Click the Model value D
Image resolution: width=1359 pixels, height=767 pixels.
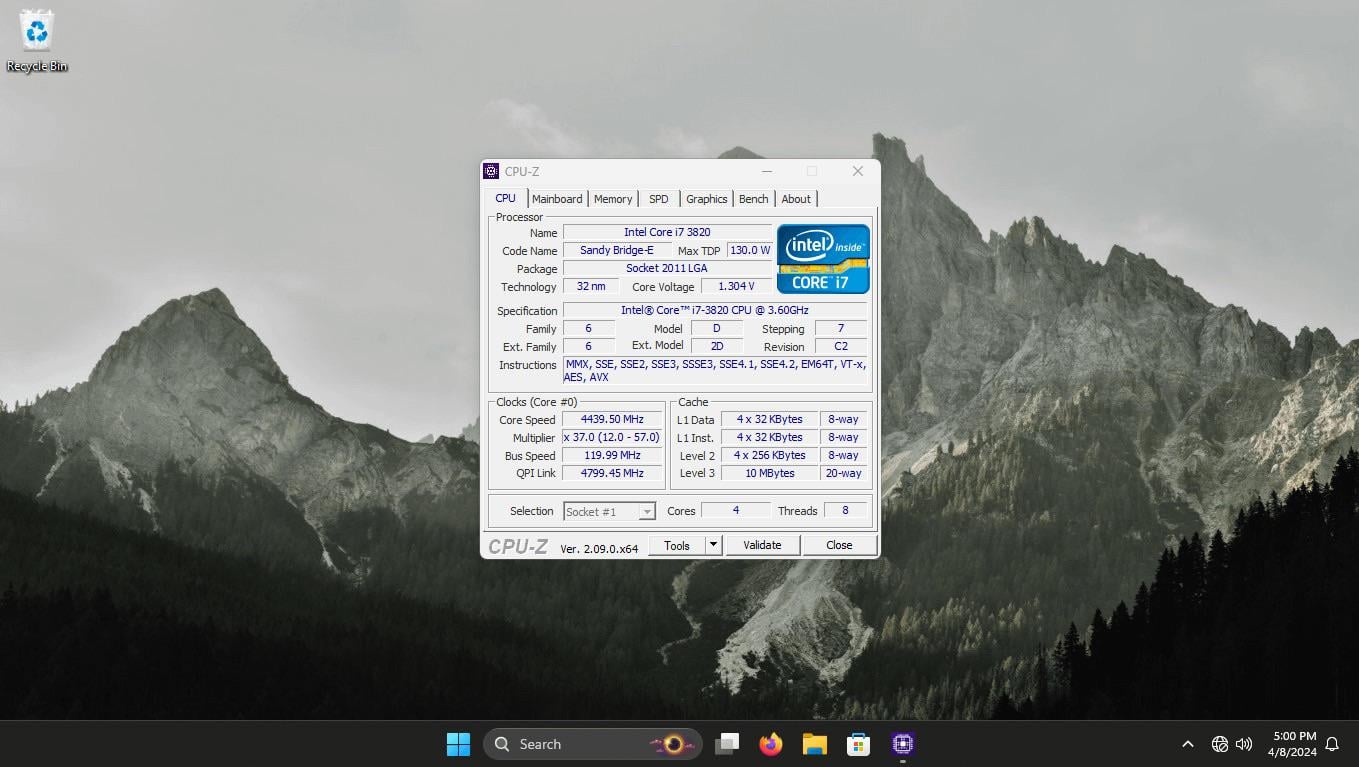(717, 328)
